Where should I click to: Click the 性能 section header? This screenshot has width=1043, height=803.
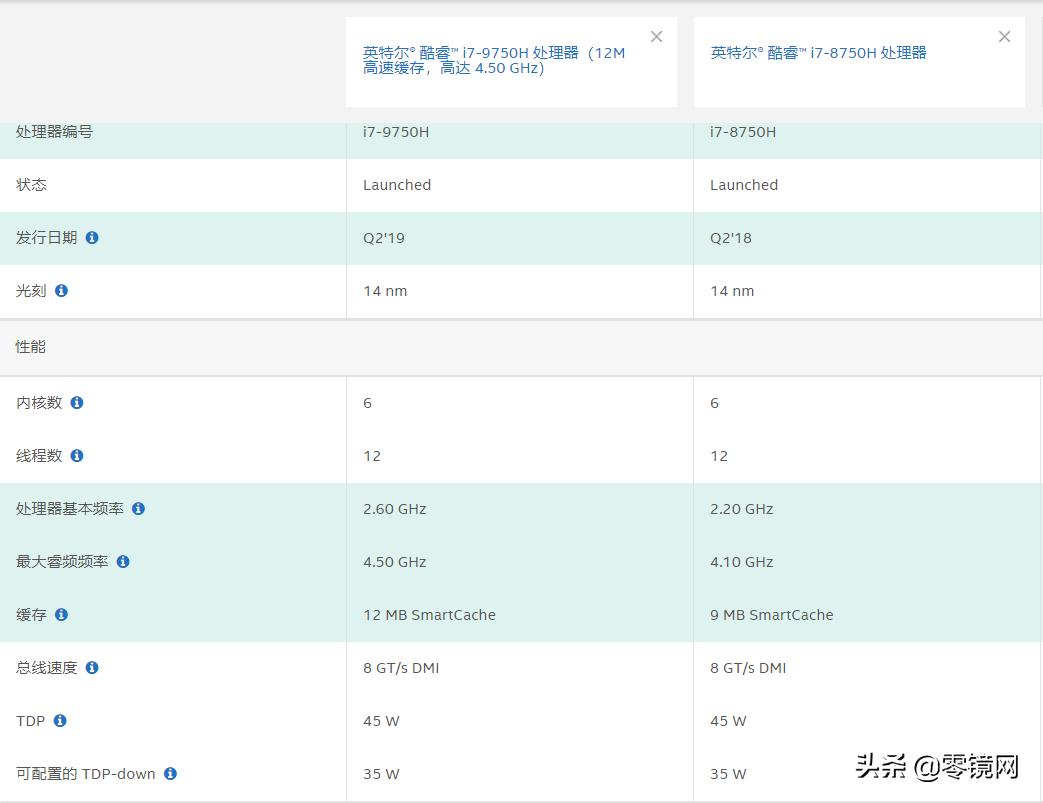(x=31, y=347)
